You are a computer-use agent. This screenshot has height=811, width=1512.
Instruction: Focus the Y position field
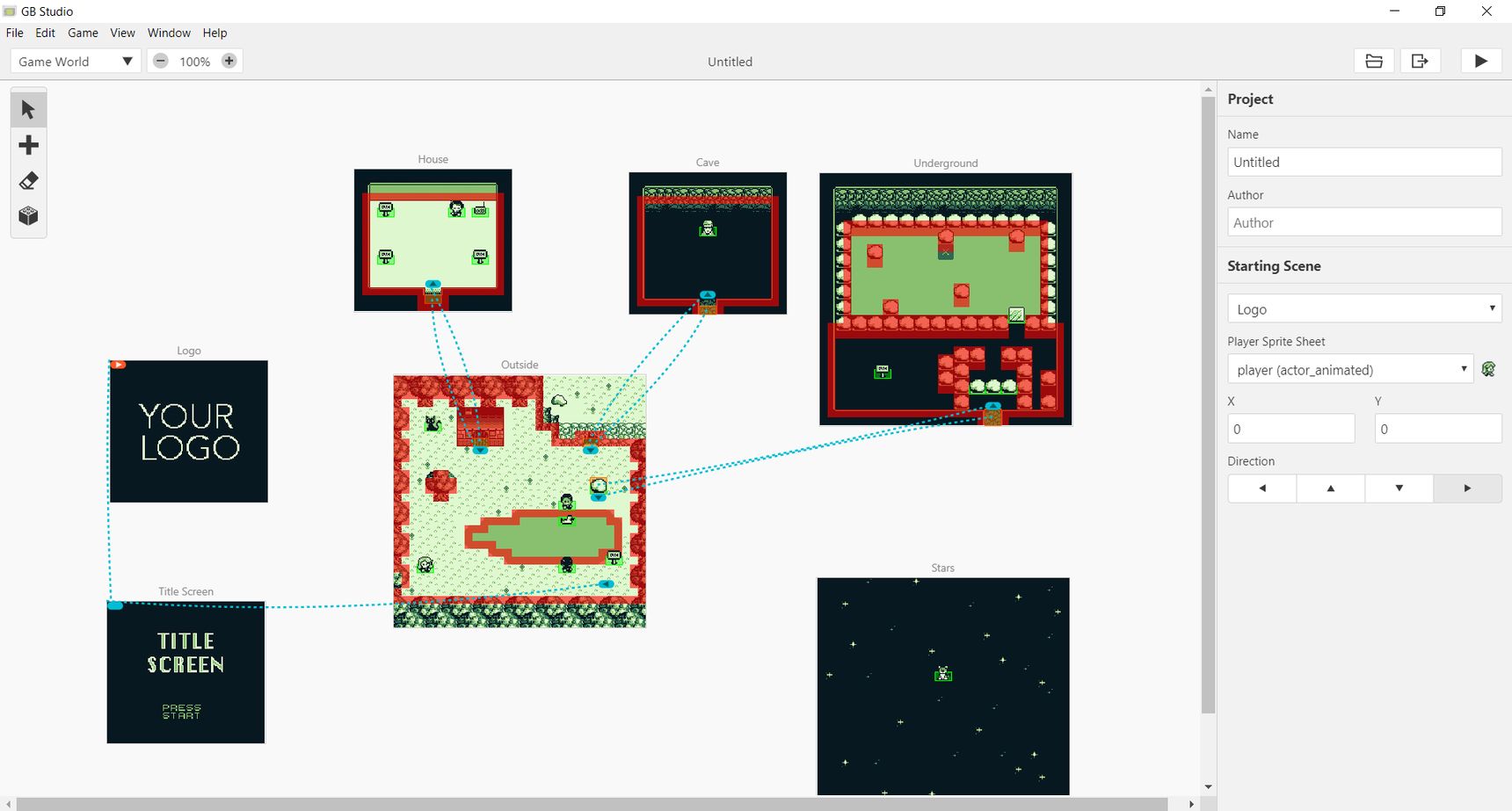pyautogui.click(x=1438, y=429)
